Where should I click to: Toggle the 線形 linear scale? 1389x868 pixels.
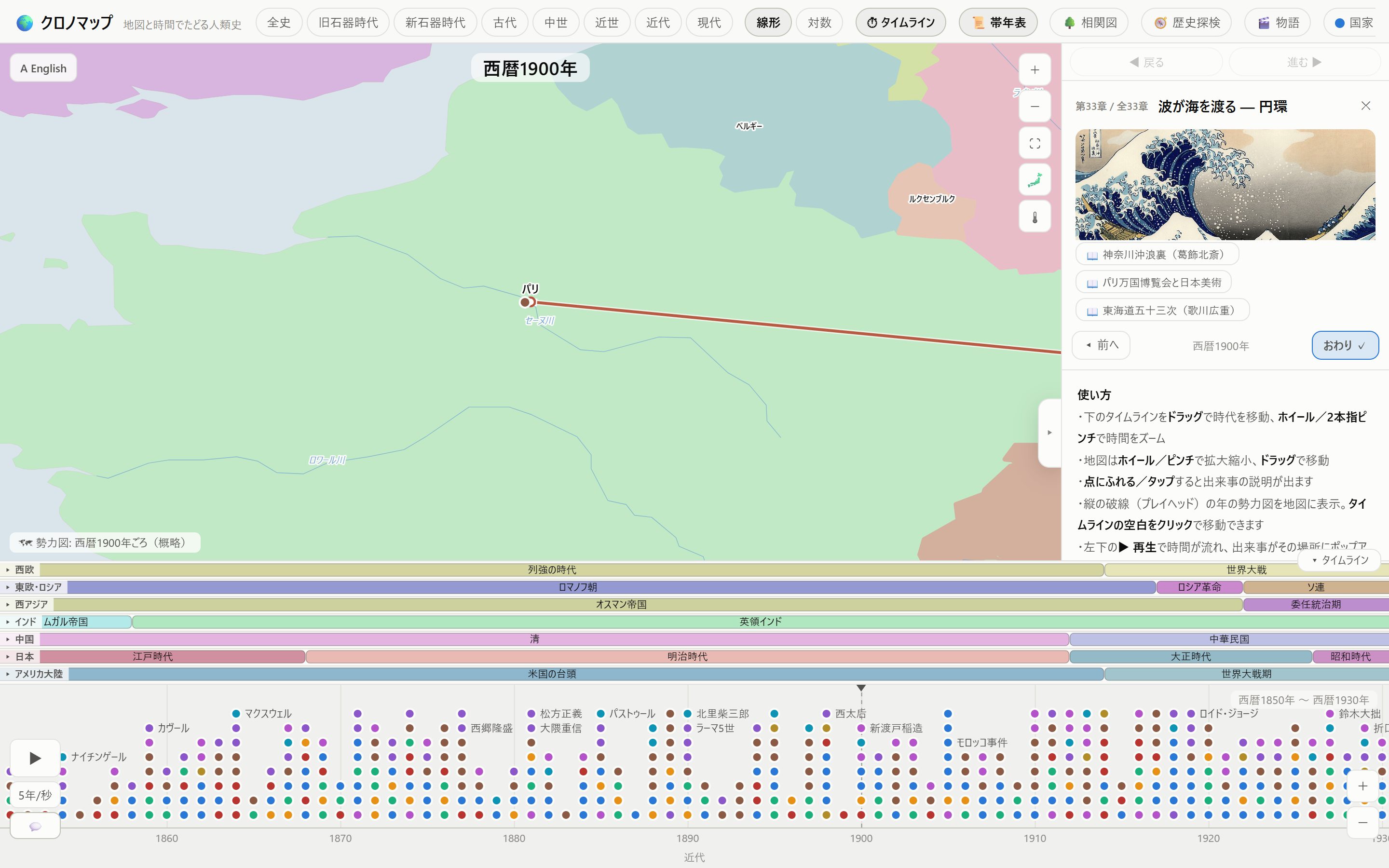(768, 22)
